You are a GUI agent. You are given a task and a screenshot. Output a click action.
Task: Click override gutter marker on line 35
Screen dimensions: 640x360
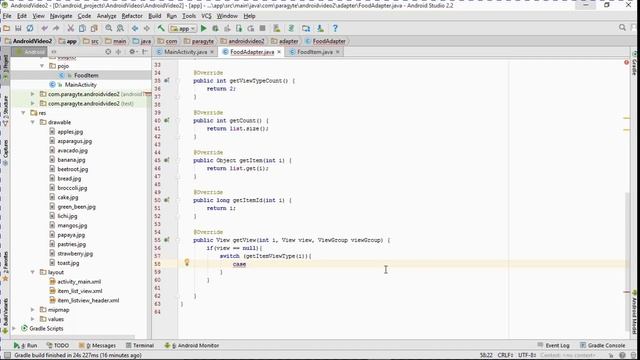[167, 80]
